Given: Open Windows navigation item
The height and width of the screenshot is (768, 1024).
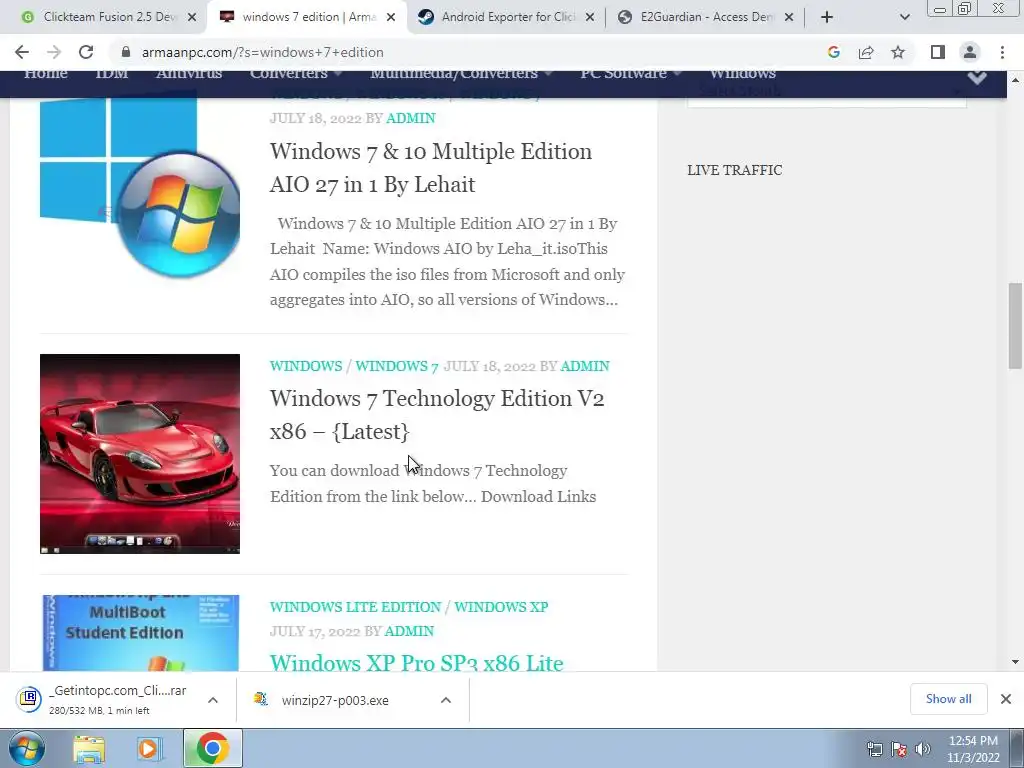Looking at the screenshot, I should point(743,73).
